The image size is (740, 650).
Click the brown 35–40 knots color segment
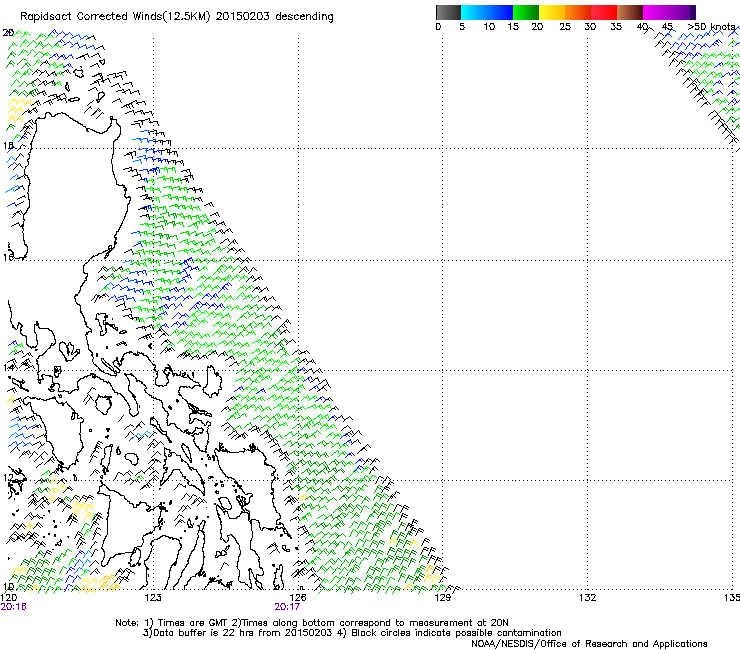tap(630, 12)
